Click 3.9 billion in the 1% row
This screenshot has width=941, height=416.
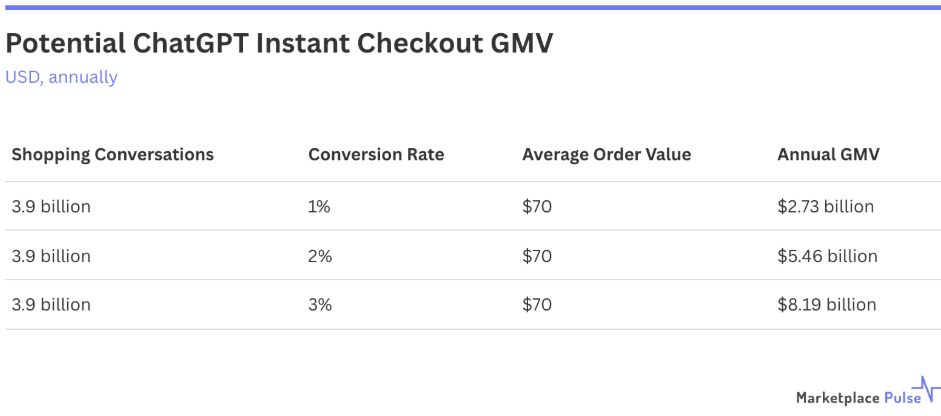pyautogui.click(x=51, y=207)
